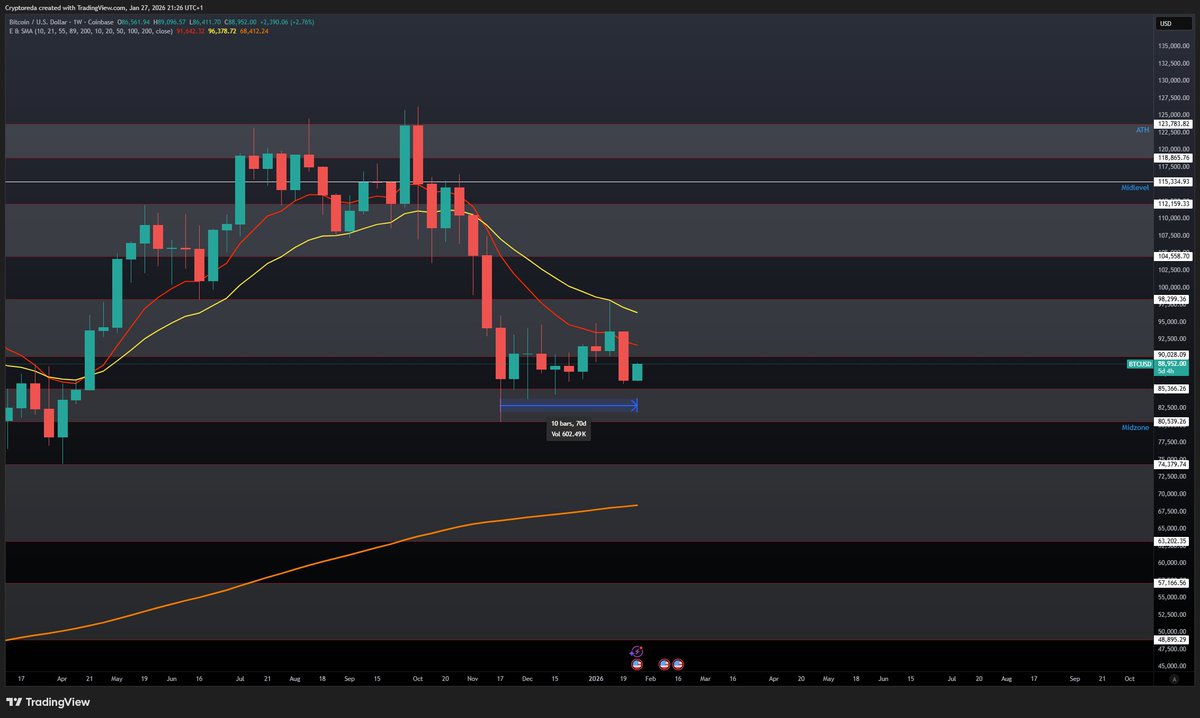Toggle the 5d 4h countdown on the price scale
Screen dimensions: 1200x718
pos(1166,371)
